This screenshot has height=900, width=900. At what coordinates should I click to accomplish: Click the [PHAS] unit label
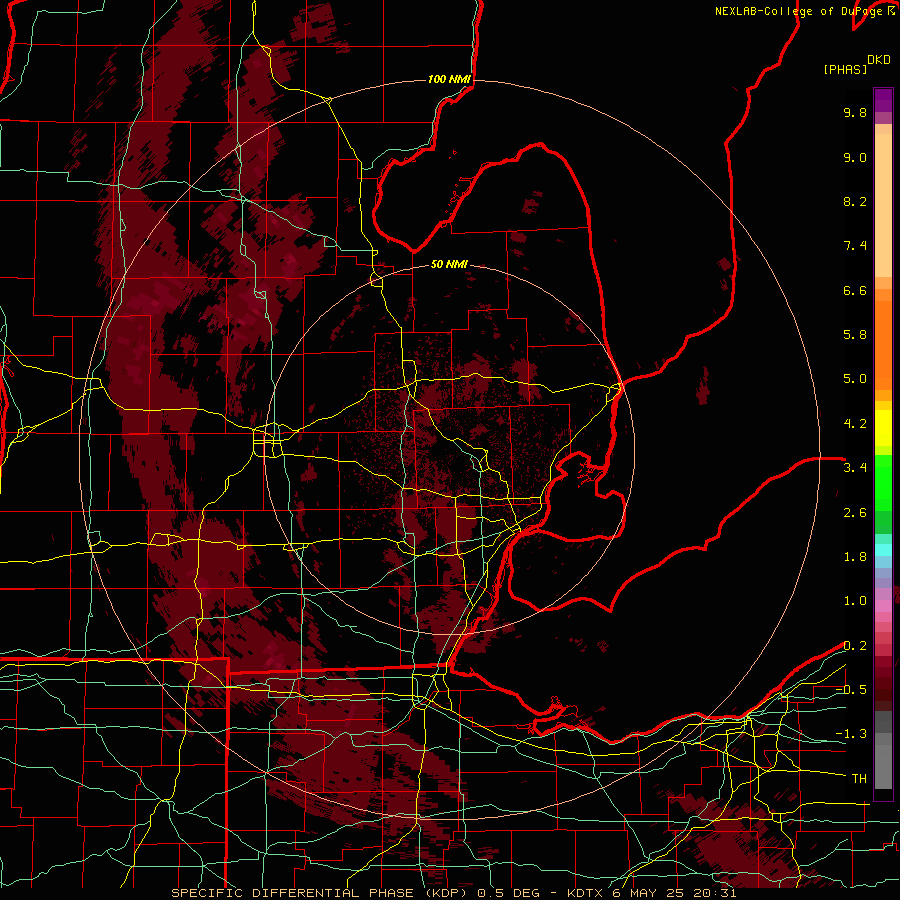click(845, 69)
